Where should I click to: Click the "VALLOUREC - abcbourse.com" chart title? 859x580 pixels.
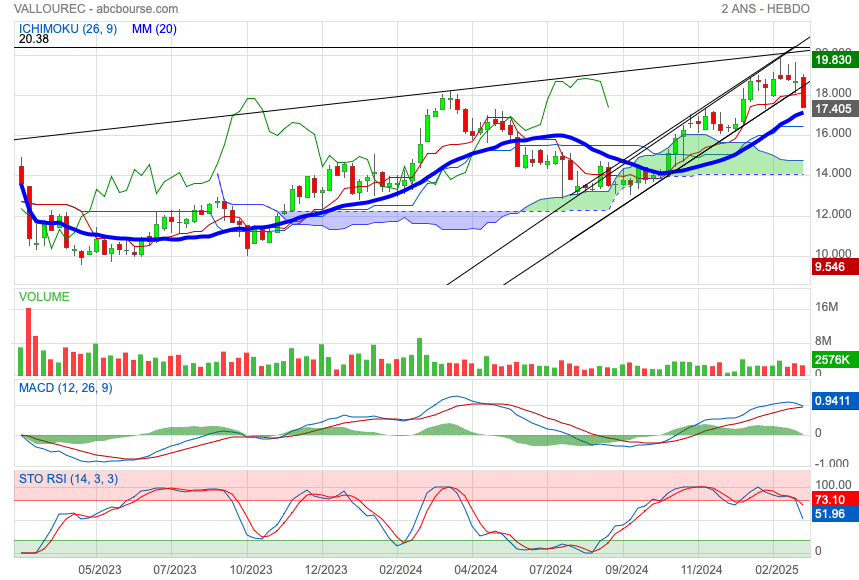tap(96, 9)
